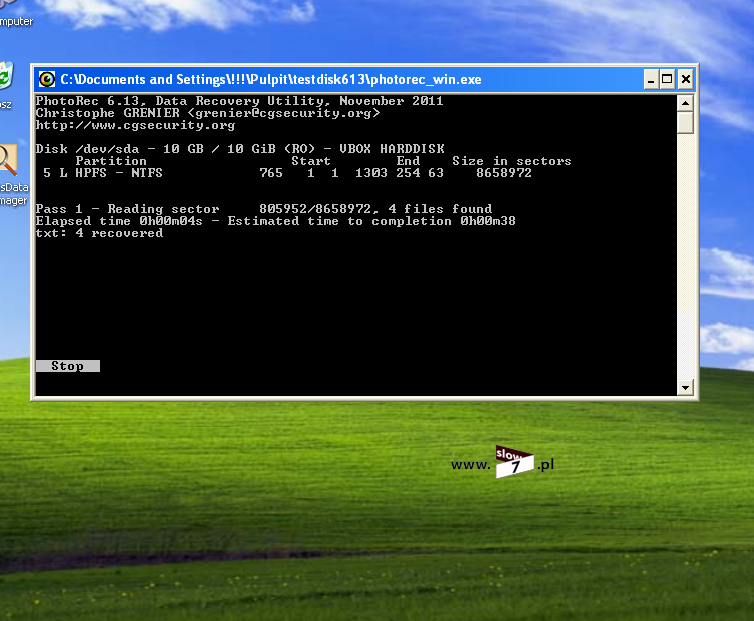This screenshot has width=754, height=621.
Task: Click the 'HPFS - NTFS' partition row
Action: tap(287, 173)
